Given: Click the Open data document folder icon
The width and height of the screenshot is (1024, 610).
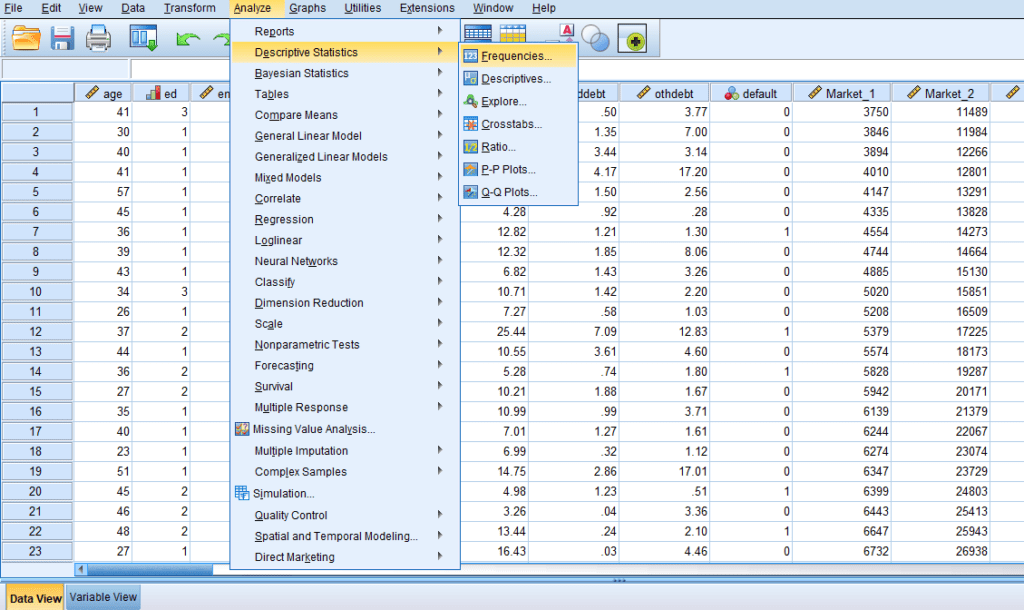Looking at the screenshot, I should [26, 39].
